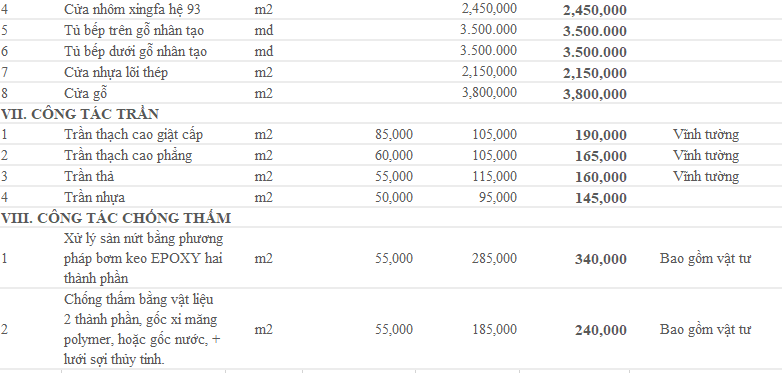Click 'Bao gồm vật tư' in 240,000 row
The height and width of the screenshot is (373, 782).
705,330
